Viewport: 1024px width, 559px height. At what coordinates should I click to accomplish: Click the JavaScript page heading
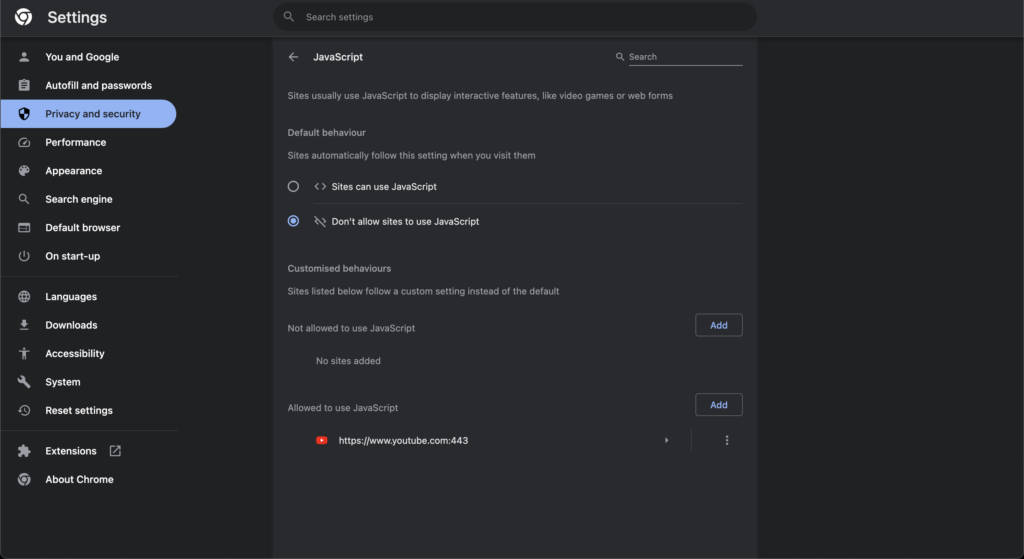tap(338, 57)
